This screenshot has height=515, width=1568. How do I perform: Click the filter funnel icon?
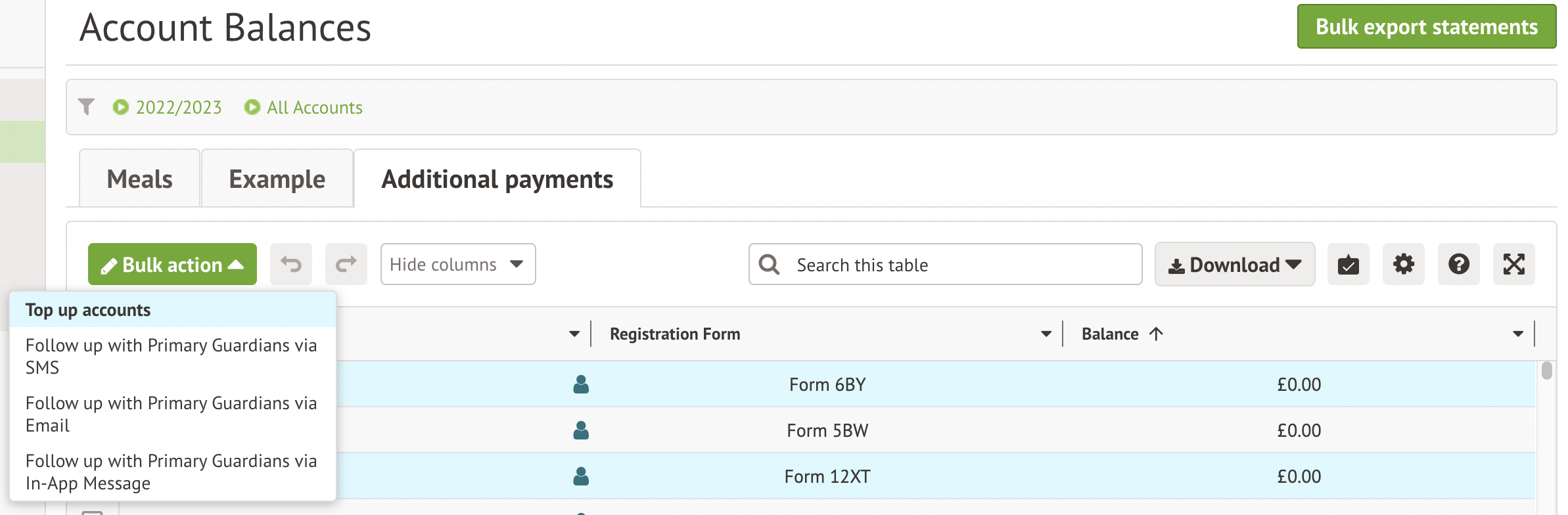click(86, 106)
